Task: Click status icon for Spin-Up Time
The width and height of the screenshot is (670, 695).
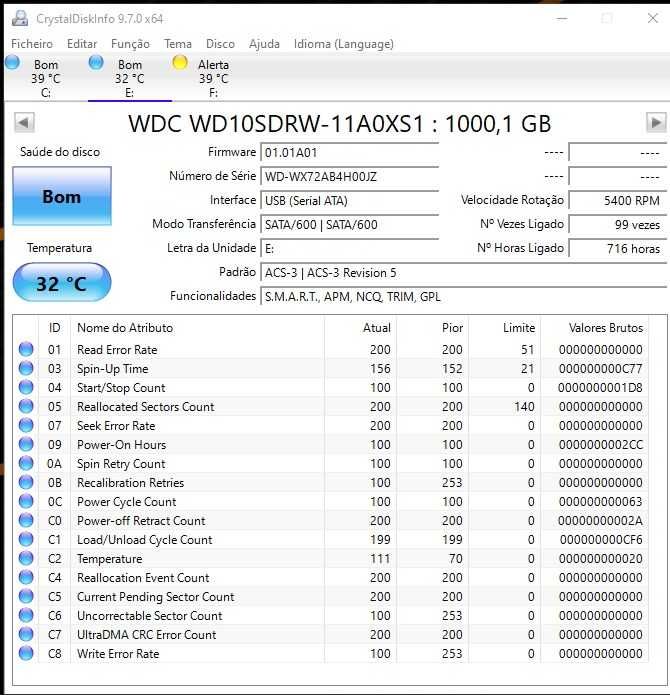Action: pyautogui.click(x=26, y=368)
